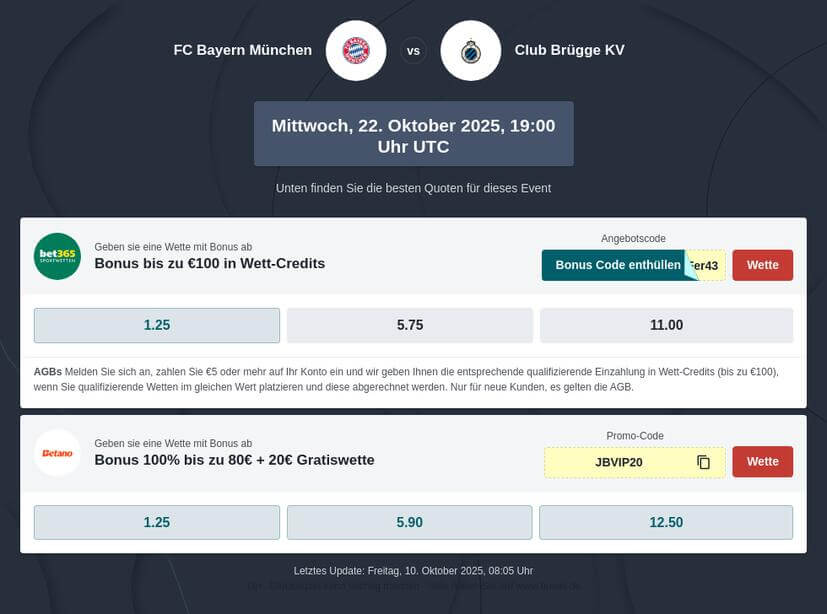Click the Club Brügge KV club crest
This screenshot has width=827, height=614.
[x=470, y=50]
